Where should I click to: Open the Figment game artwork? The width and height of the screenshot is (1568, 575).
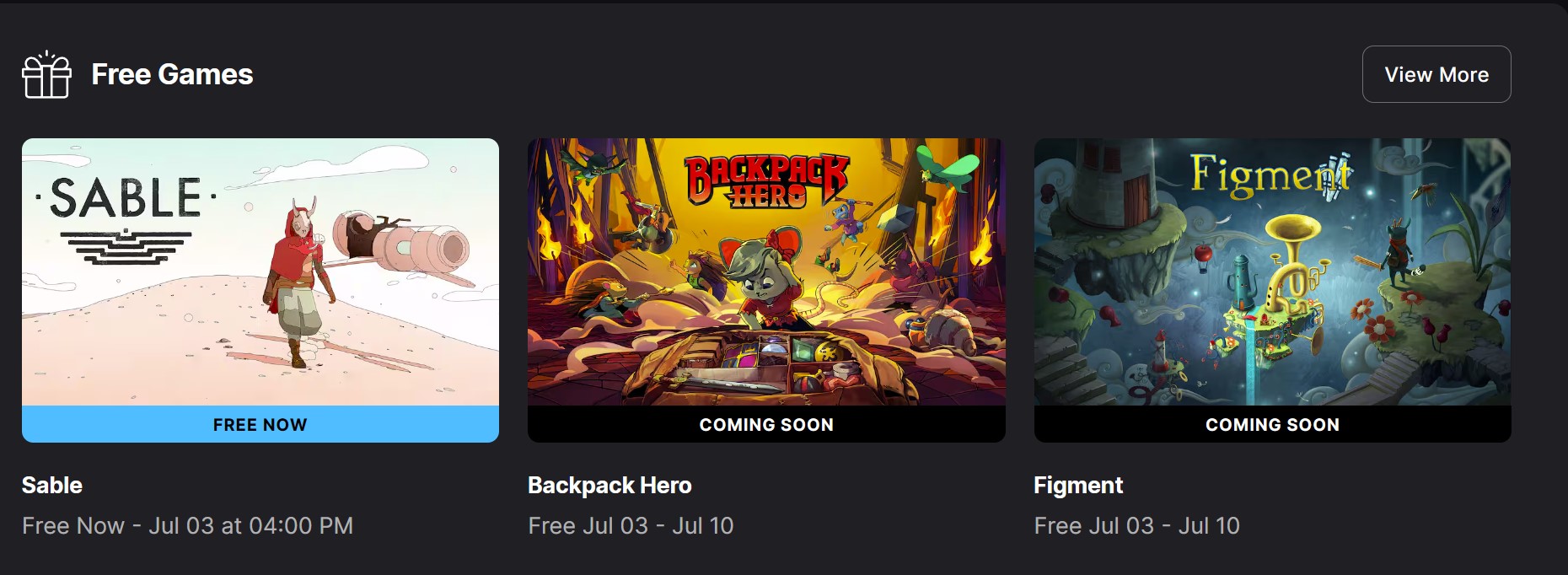(x=1272, y=271)
